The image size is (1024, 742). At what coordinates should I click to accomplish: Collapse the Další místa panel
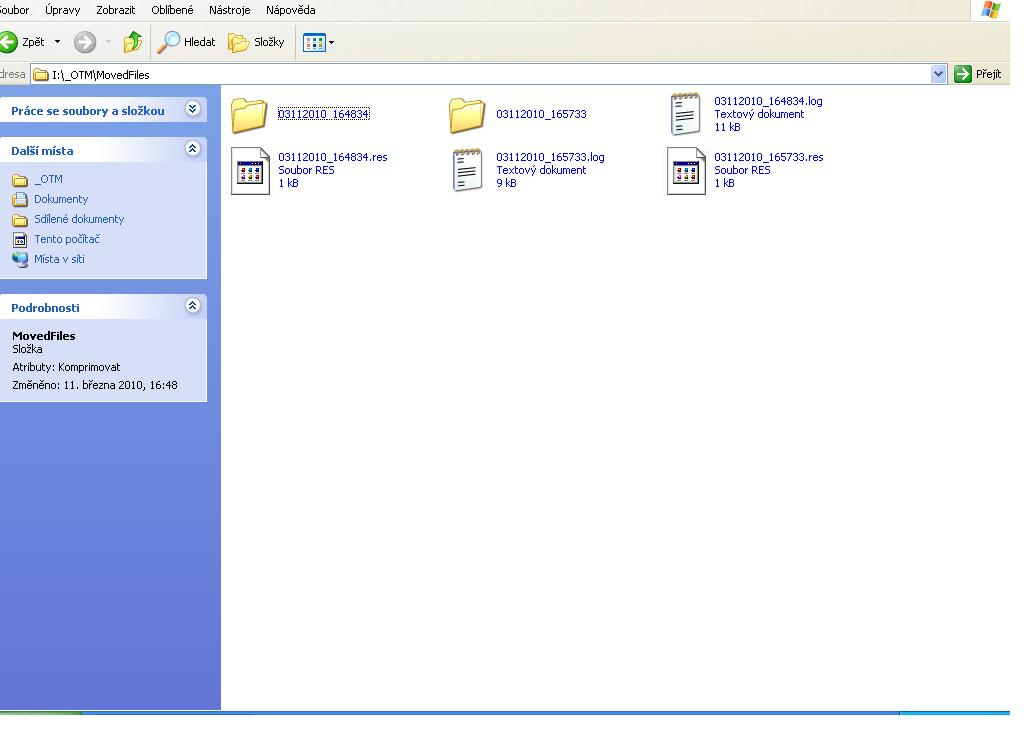[192, 149]
